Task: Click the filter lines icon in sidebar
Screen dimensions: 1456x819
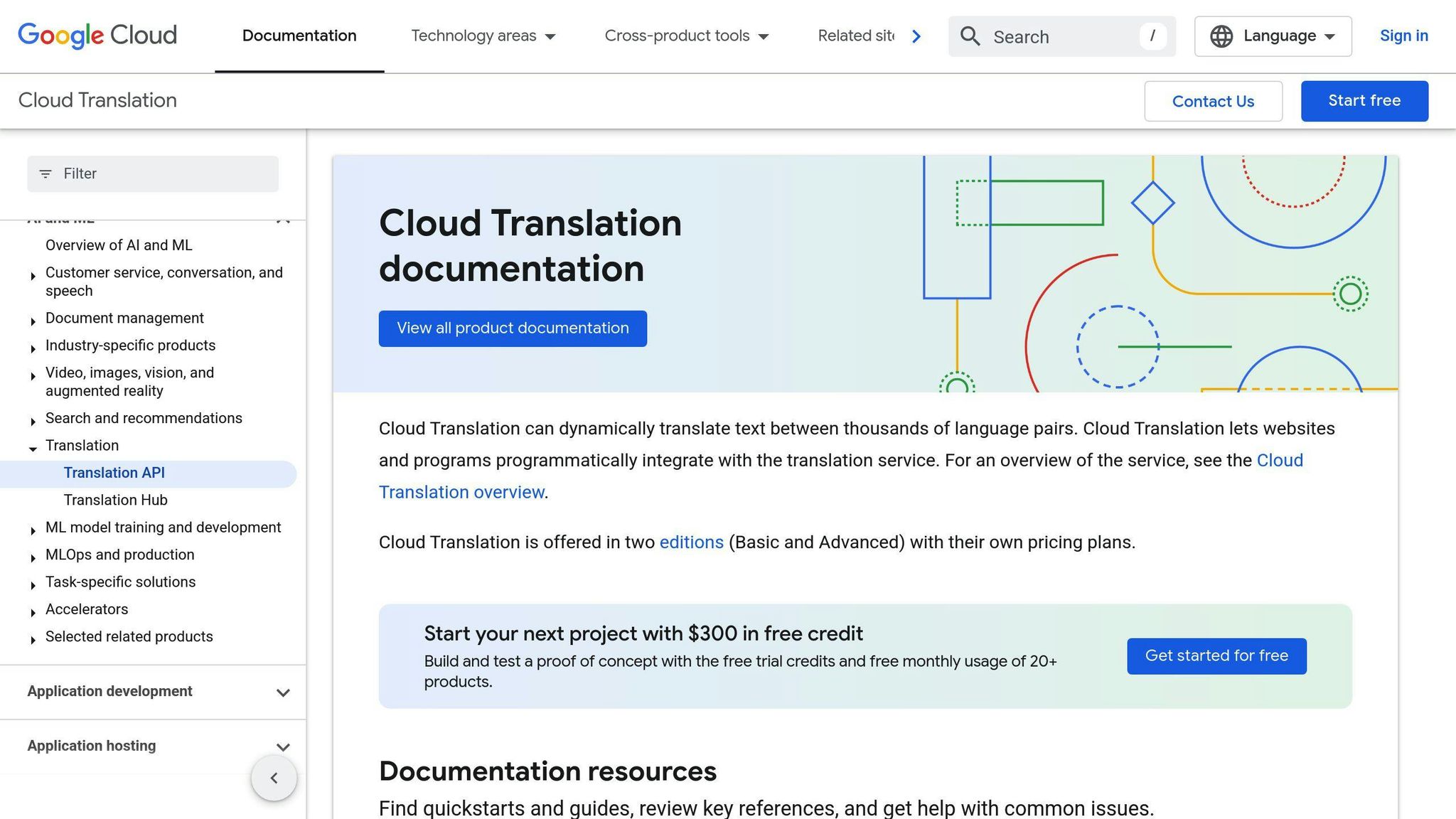Action: coord(45,174)
